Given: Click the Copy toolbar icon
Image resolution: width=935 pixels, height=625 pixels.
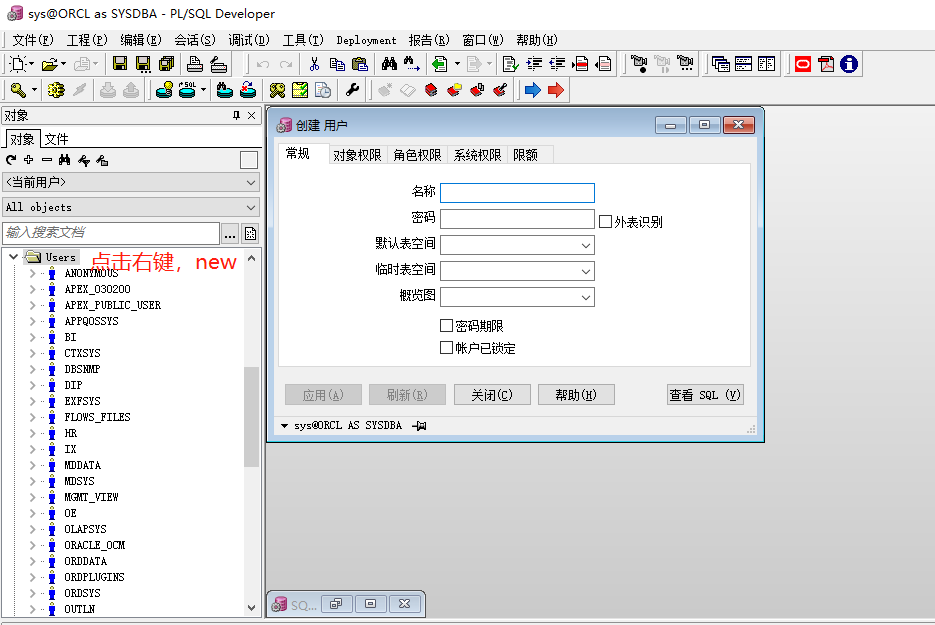Looking at the screenshot, I should (x=337, y=64).
